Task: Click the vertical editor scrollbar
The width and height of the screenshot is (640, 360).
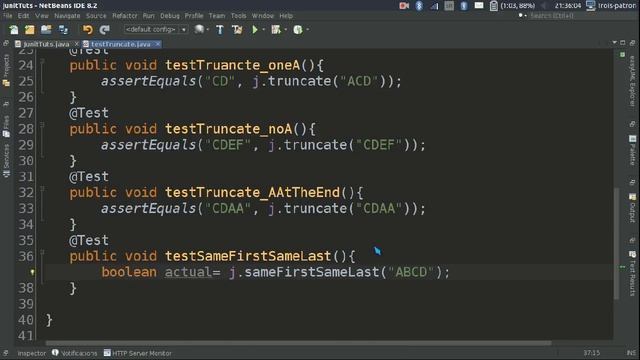Action: (x=617, y=243)
